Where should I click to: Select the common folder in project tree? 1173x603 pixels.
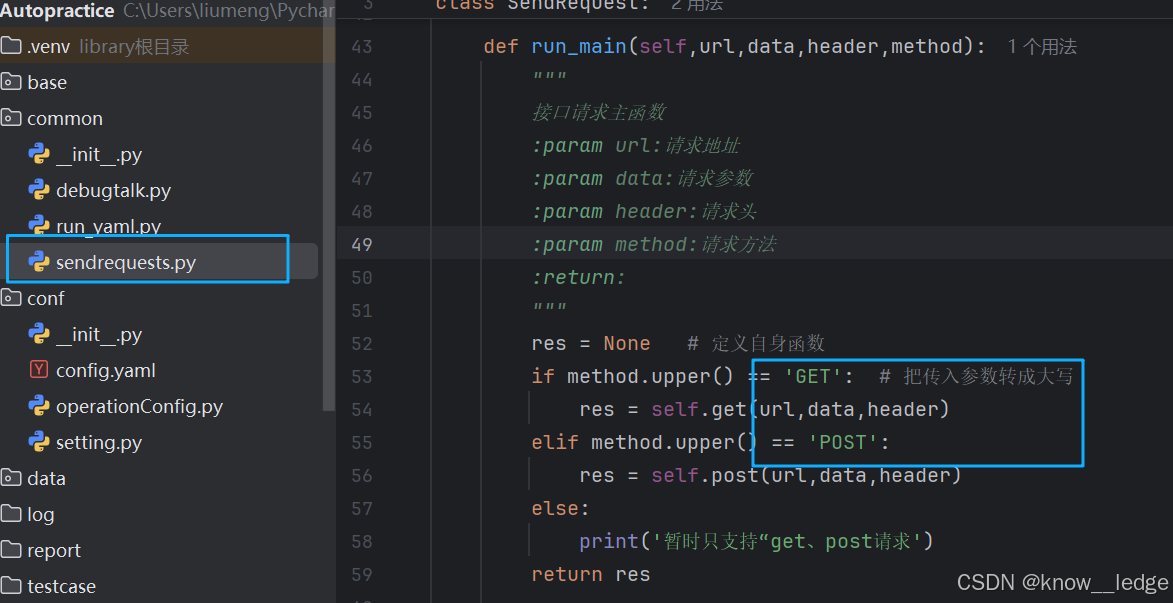pyautogui.click(x=64, y=118)
